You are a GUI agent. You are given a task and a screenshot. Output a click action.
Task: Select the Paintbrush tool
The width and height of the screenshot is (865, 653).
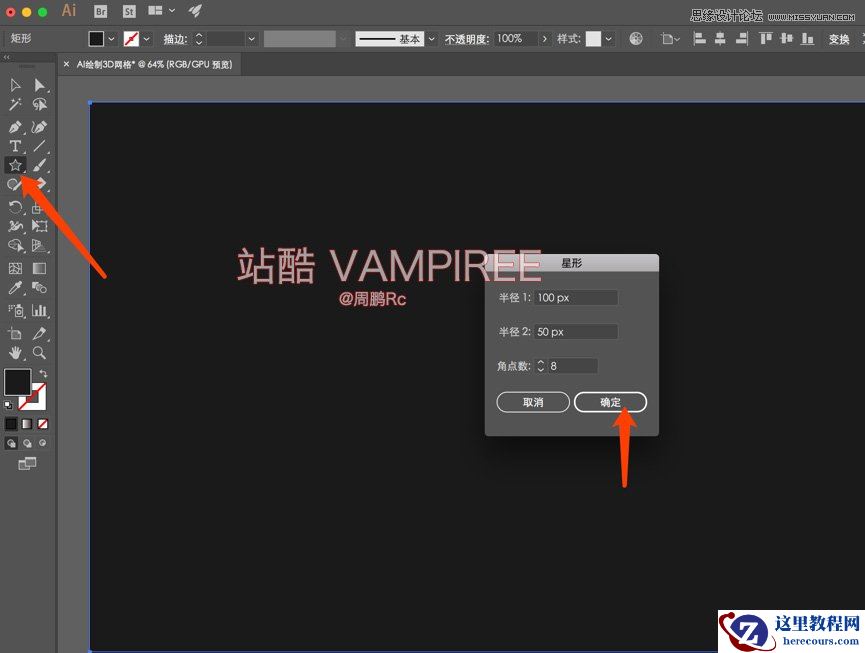(39, 165)
